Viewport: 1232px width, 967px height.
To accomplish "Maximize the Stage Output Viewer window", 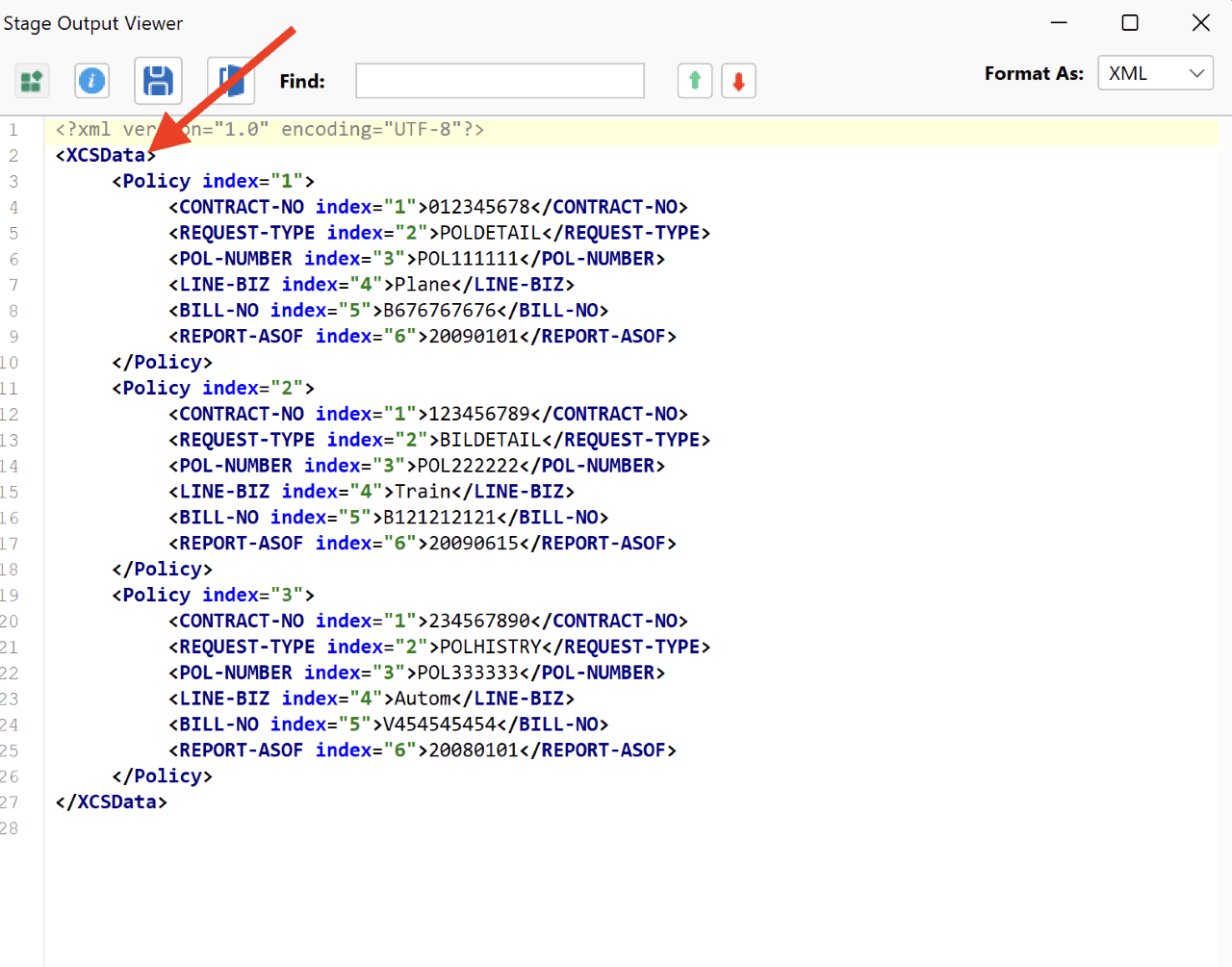I will pos(1130,23).
